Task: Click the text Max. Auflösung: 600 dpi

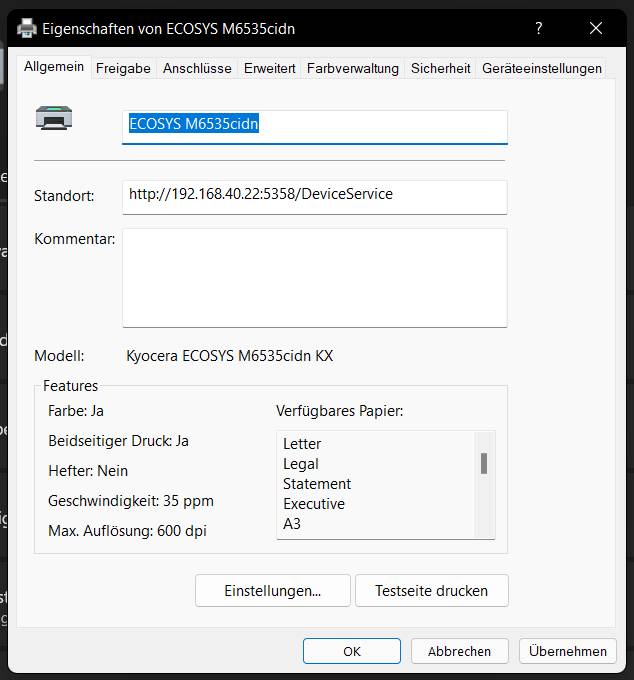Action: pos(127,530)
